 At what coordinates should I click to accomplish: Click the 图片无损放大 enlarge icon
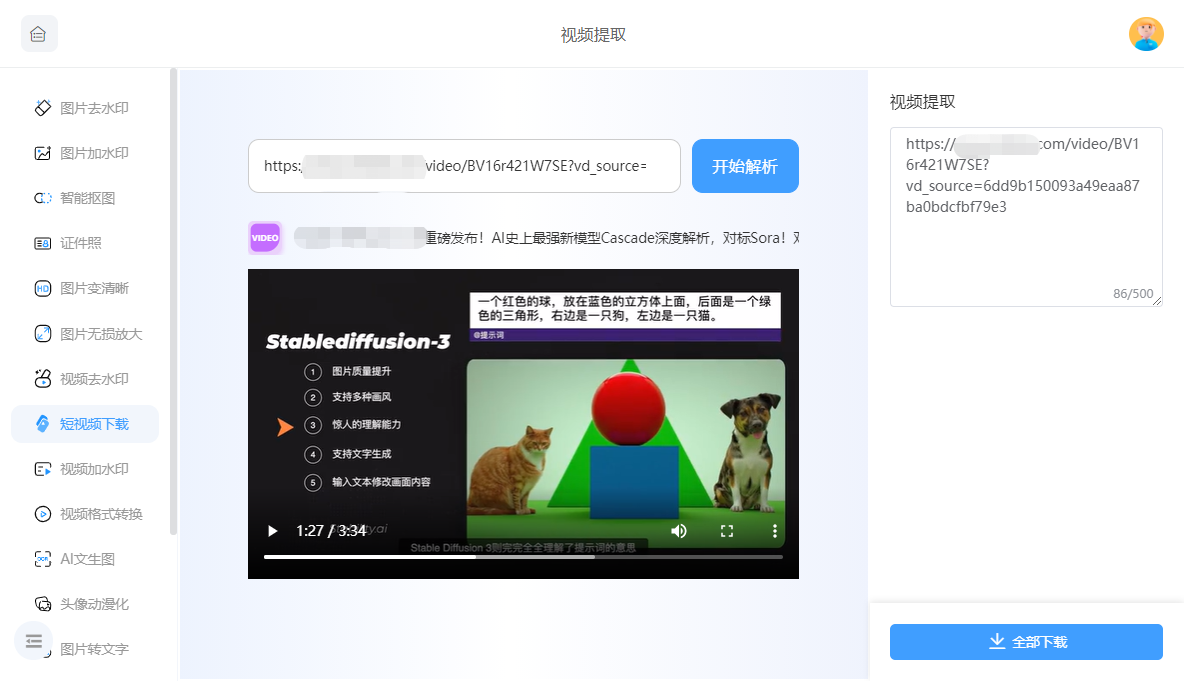(x=43, y=334)
